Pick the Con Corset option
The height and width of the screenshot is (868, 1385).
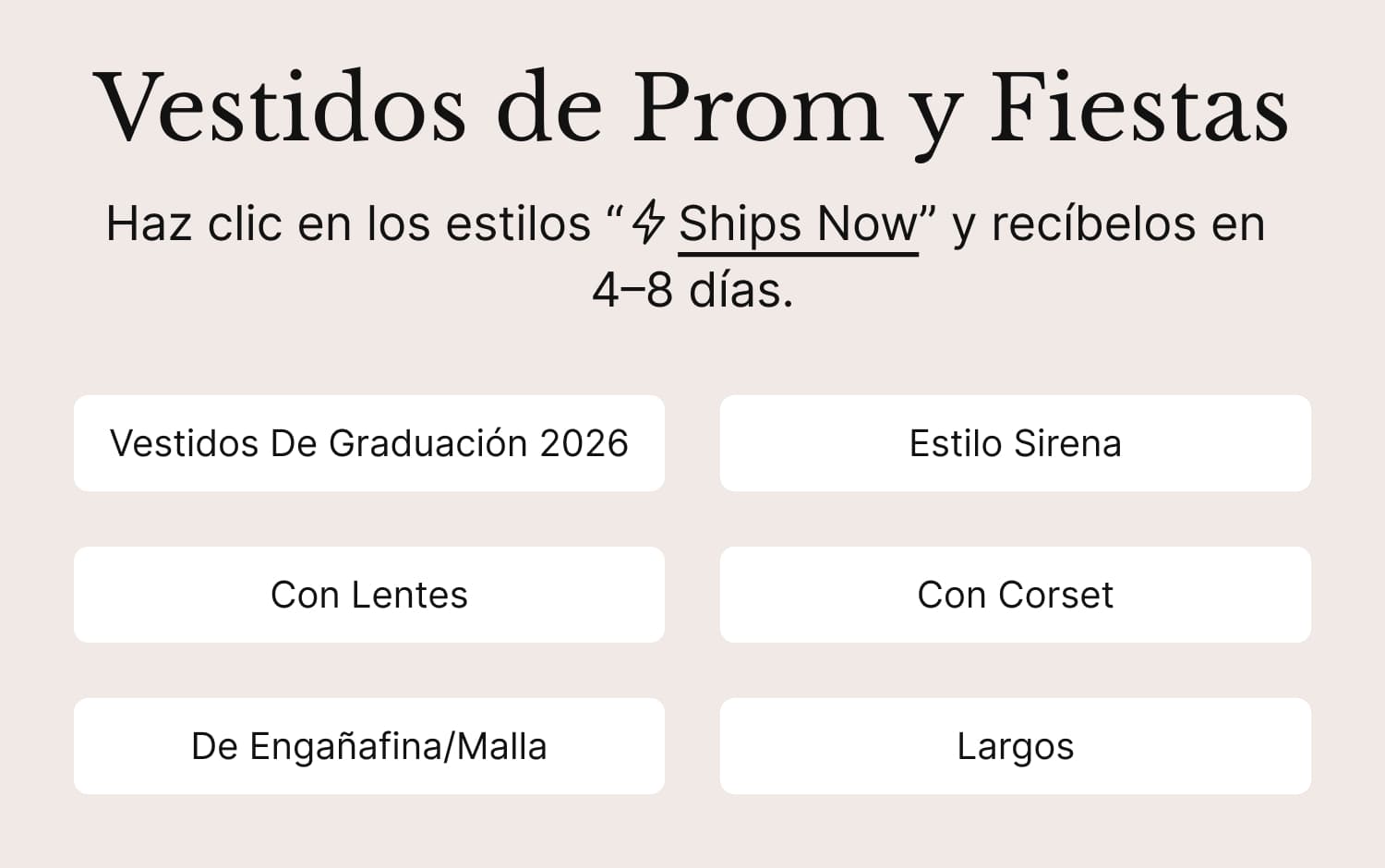[1015, 595]
